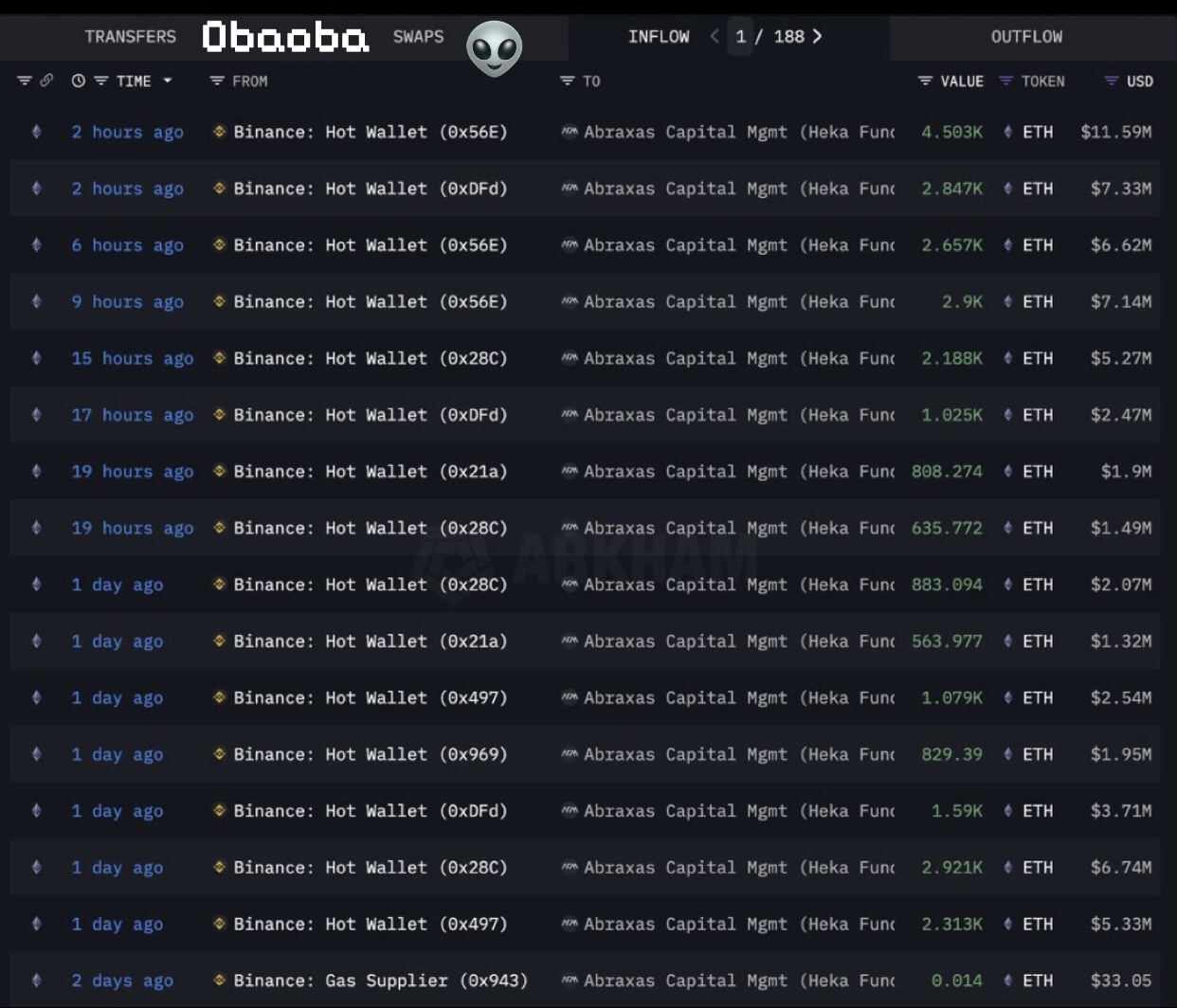Screen dimensions: 1177x1008
Task: Open Abraxas Capital Mgmt recipient in $33.05 row
Action: (739, 981)
